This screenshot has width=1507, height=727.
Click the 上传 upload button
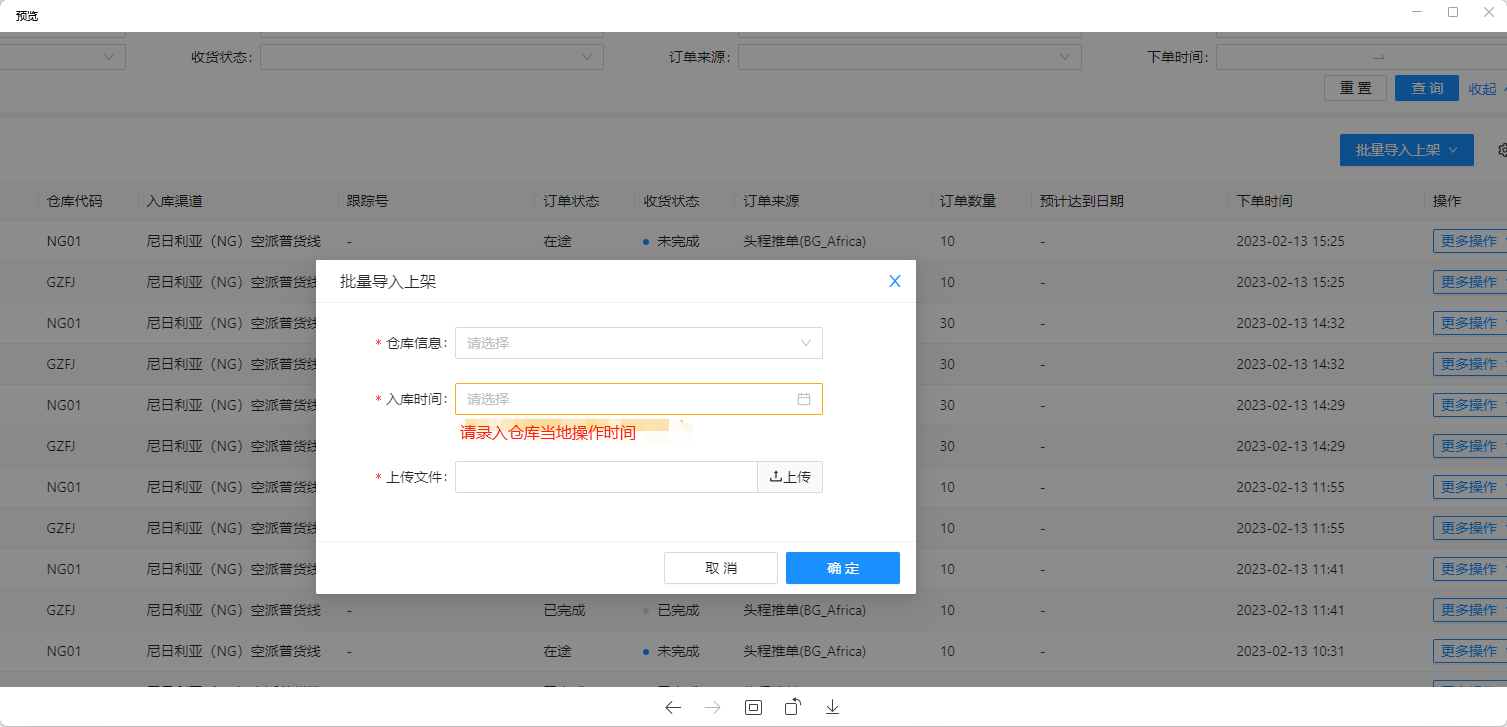(x=790, y=477)
